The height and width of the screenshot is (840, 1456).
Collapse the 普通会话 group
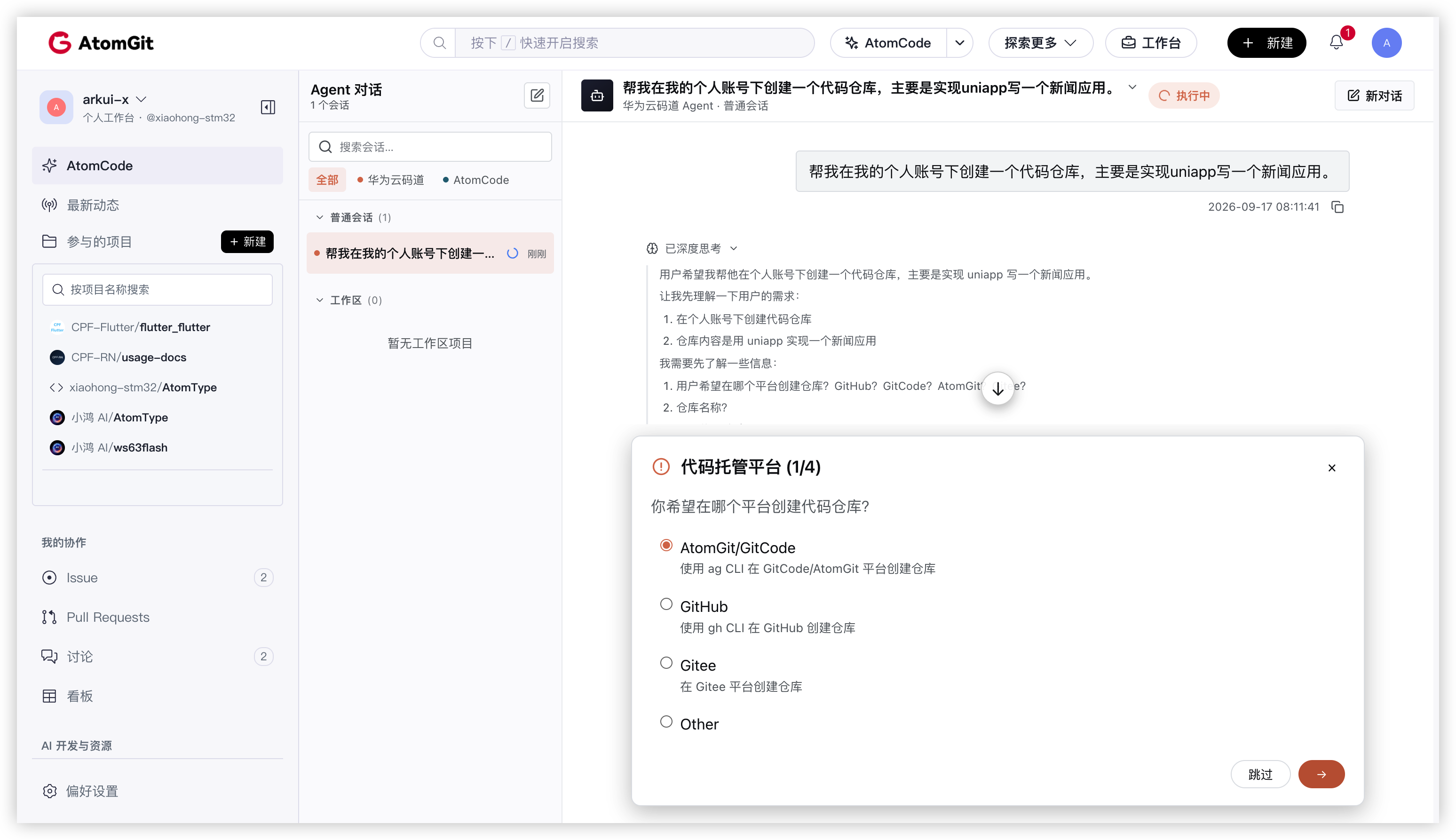320,217
